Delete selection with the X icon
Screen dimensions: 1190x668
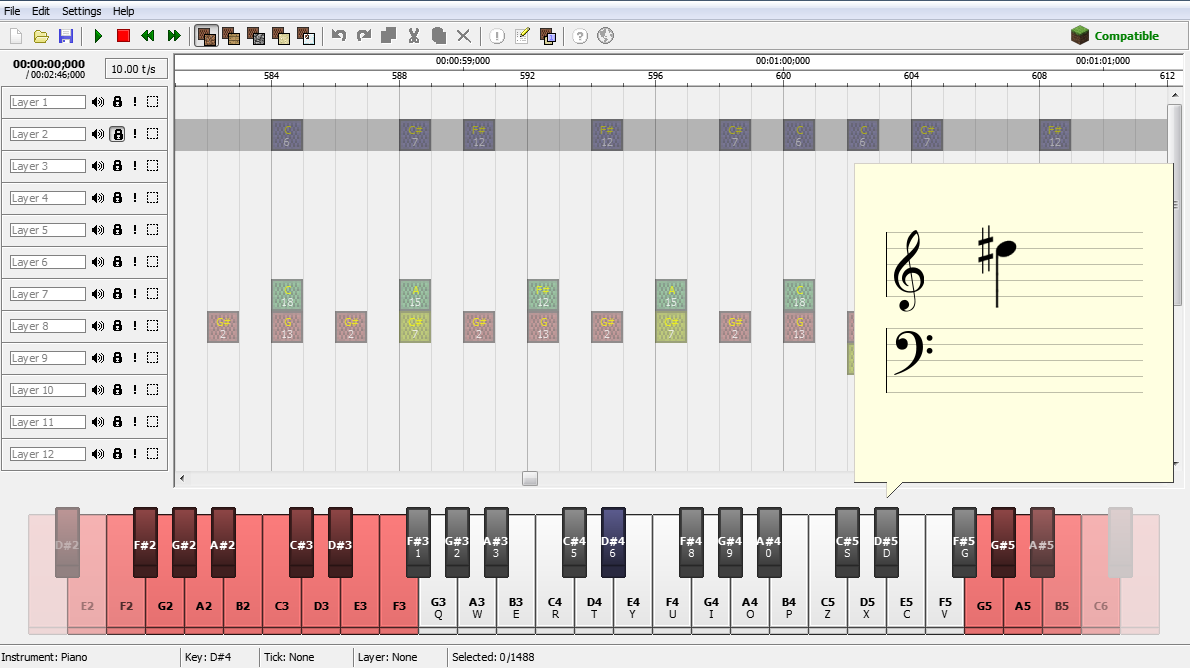[464, 36]
